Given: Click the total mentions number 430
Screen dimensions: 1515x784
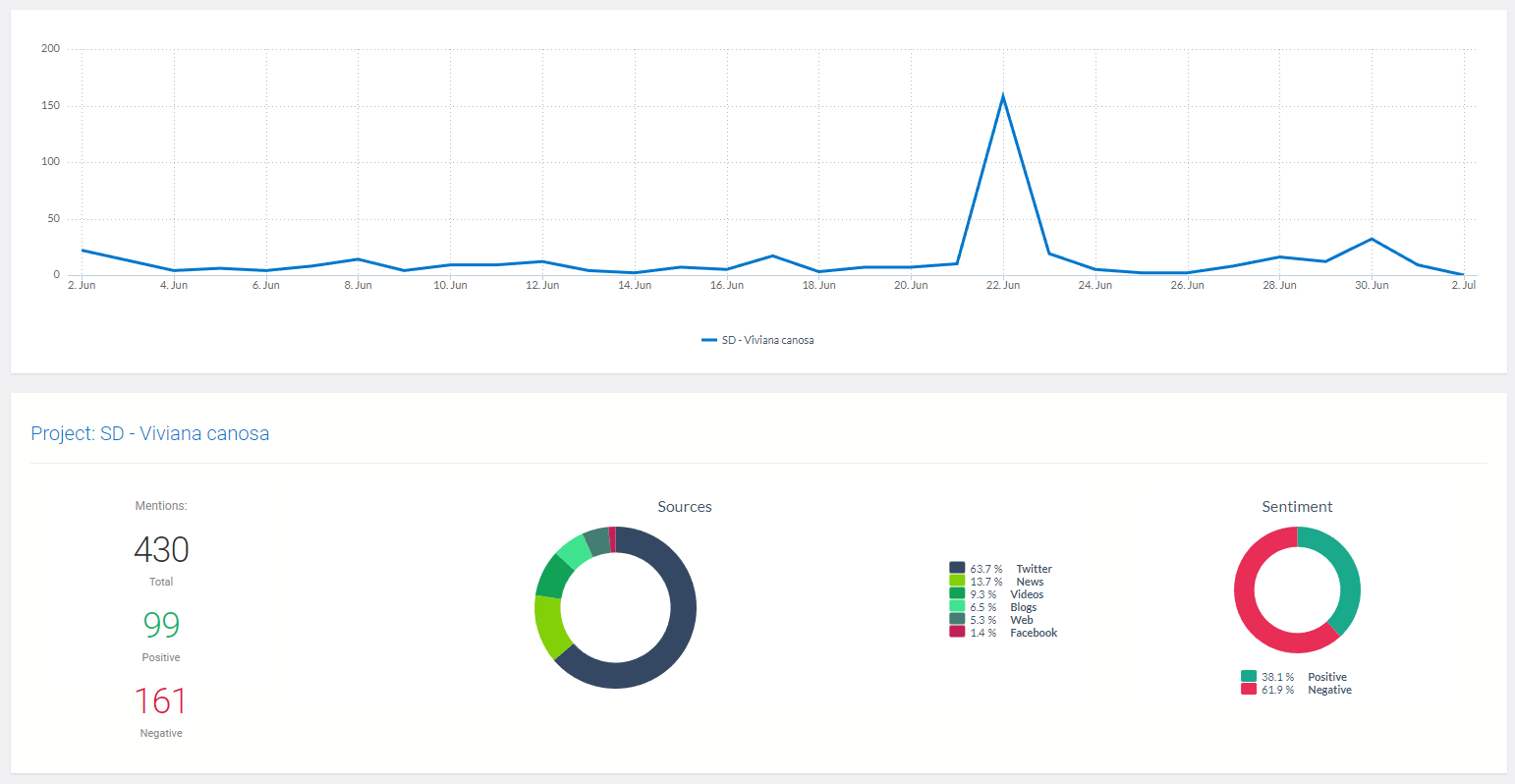Looking at the screenshot, I should 161,549.
